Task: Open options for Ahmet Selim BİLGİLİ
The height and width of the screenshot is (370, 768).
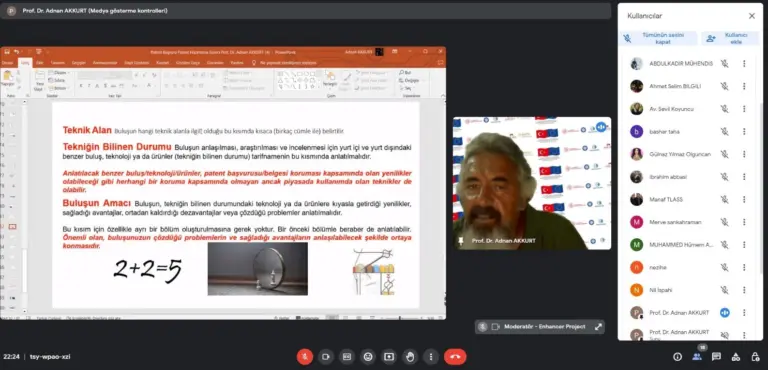Action: coord(744,86)
